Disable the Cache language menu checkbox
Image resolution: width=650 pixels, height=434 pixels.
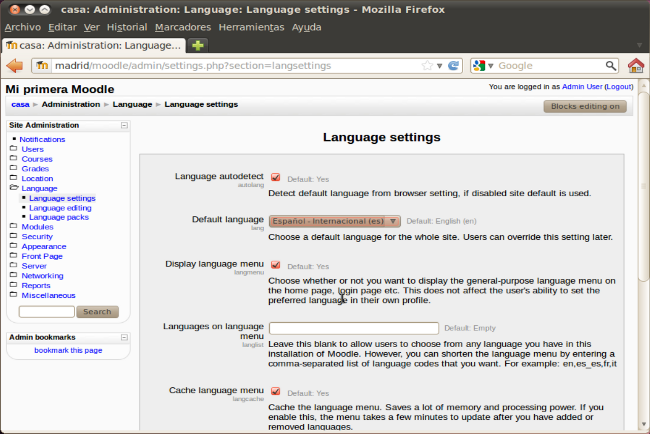275,391
